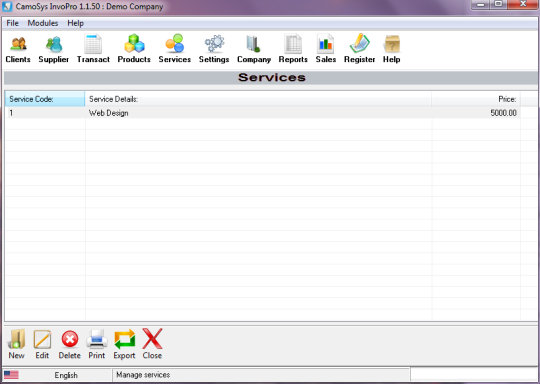Select the Web Design service row
Viewport: 540px width, 384px height.
click(x=263, y=113)
